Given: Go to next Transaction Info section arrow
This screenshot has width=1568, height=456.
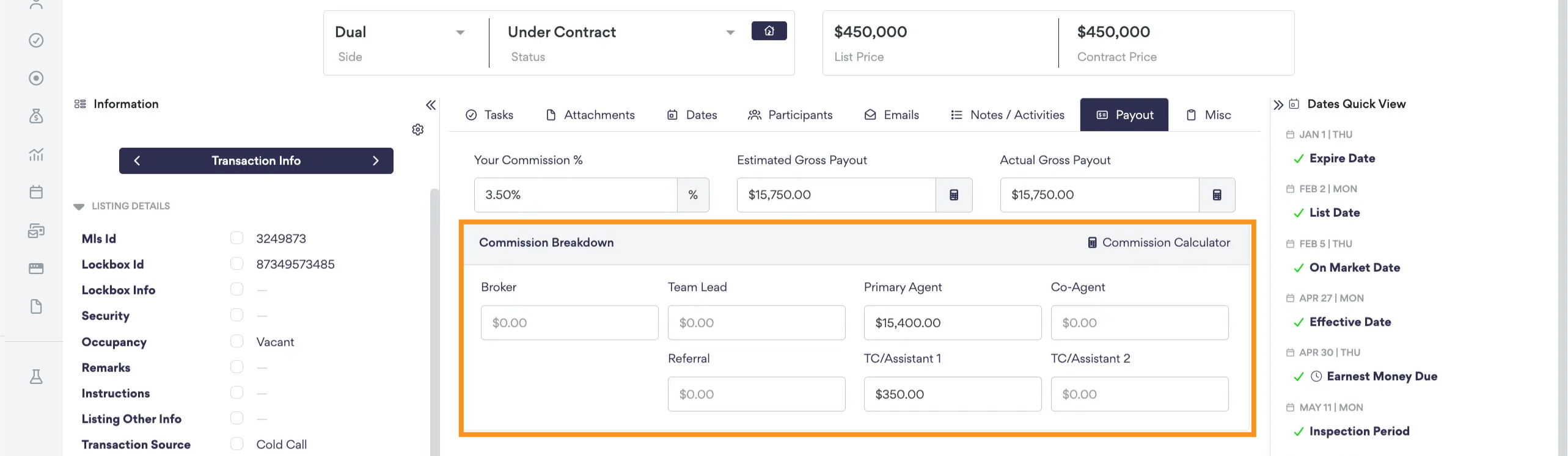Looking at the screenshot, I should [x=376, y=161].
